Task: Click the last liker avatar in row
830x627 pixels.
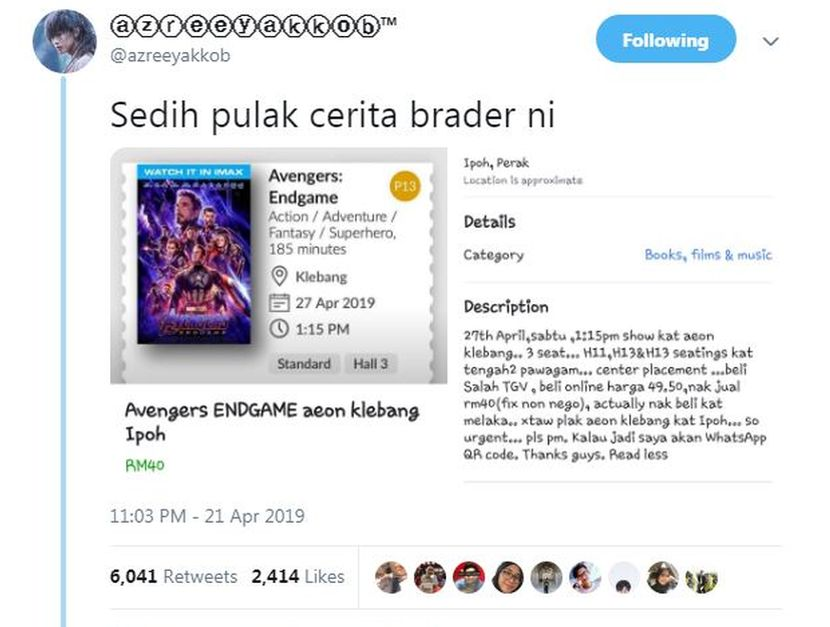Action: (701, 579)
